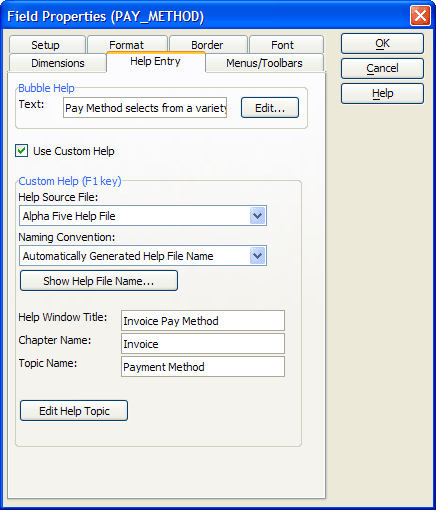The height and width of the screenshot is (510, 436).
Task: Click the Topic Name input field
Action: [203, 367]
